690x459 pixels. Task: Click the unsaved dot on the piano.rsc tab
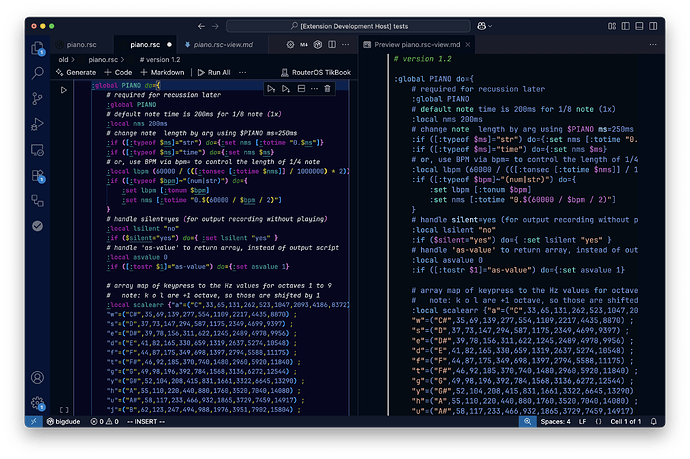[x=169, y=45]
